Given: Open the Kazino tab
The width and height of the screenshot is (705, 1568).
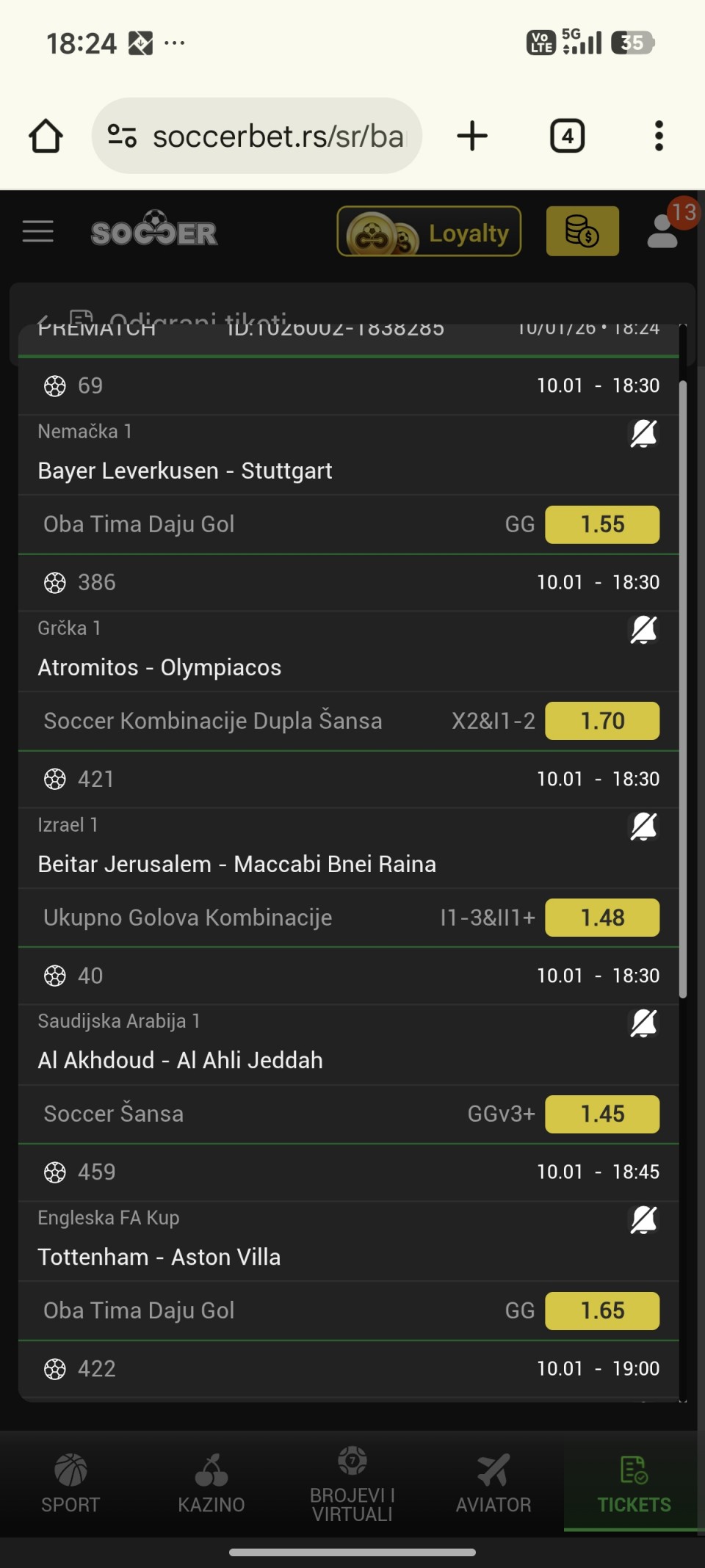Looking at the screenshot, I should pyautogui.click(x=211, y=1484).
